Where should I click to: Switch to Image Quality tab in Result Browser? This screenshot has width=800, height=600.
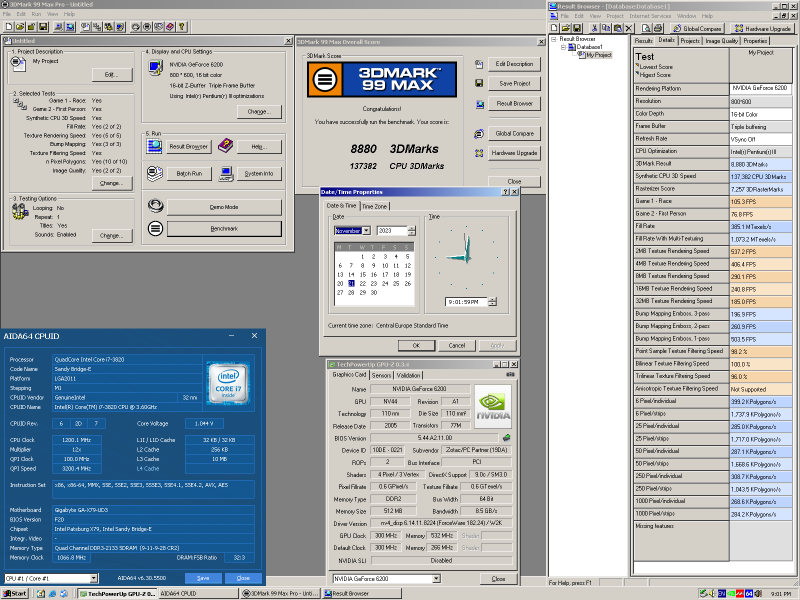[x=721, y=41]
